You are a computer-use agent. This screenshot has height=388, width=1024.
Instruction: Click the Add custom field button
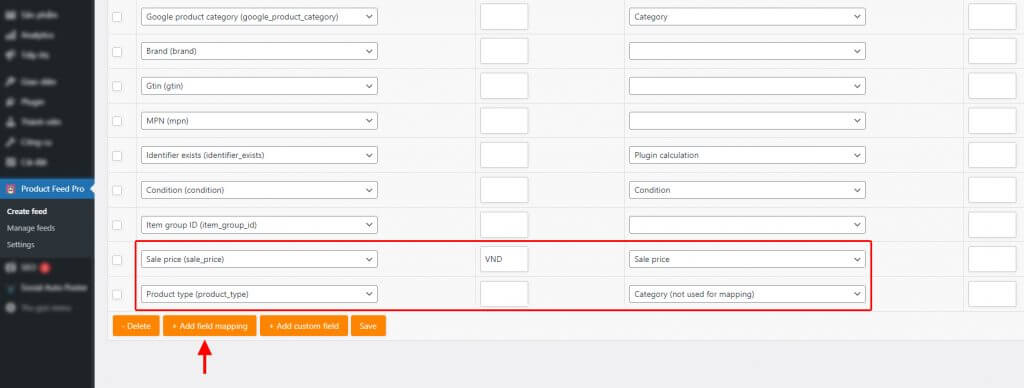coord(304,326)
